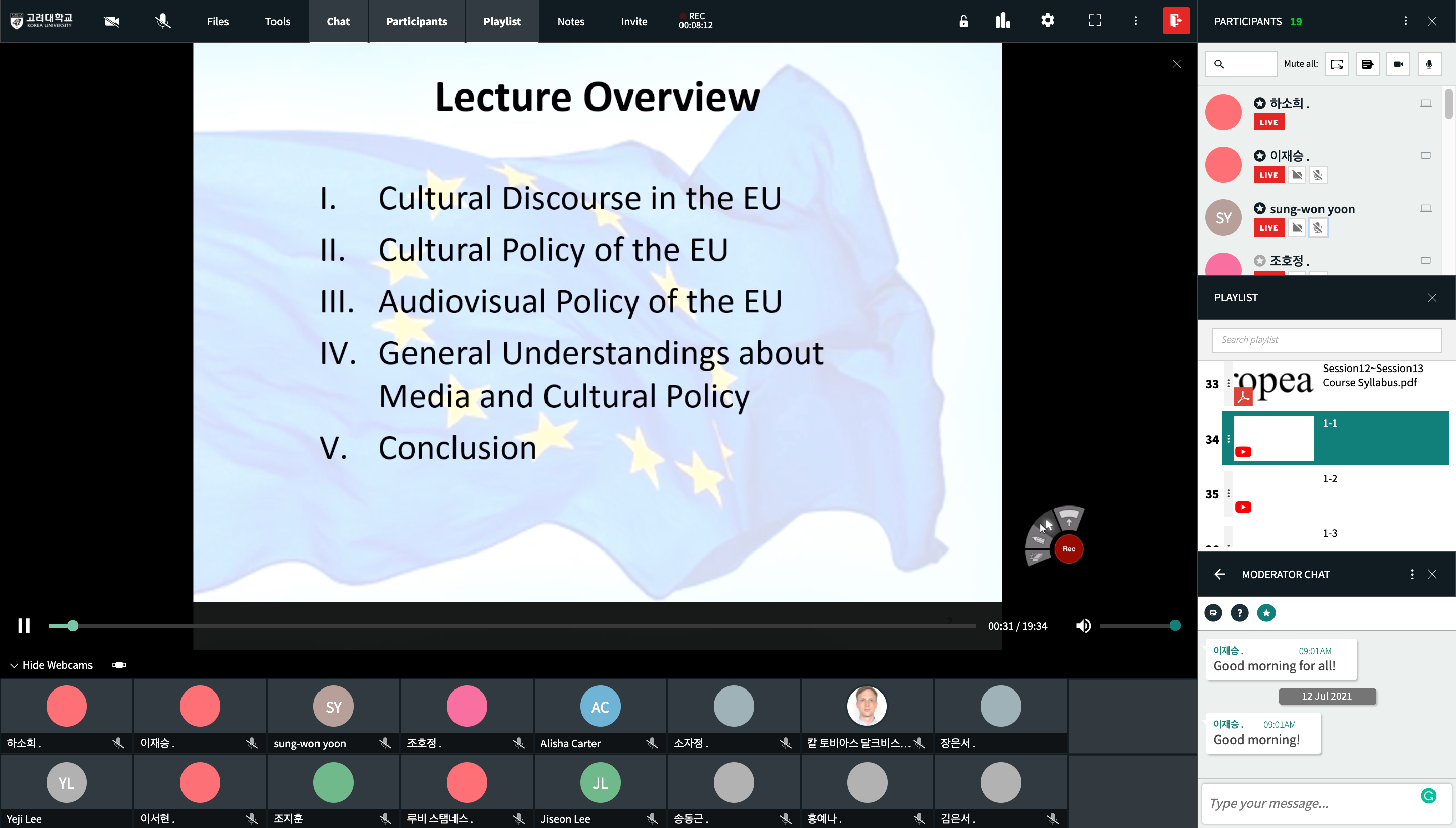Click the question mark chat filter icon
Image resolution: width=1456 pixels, height=828 pixels.
1239,613
